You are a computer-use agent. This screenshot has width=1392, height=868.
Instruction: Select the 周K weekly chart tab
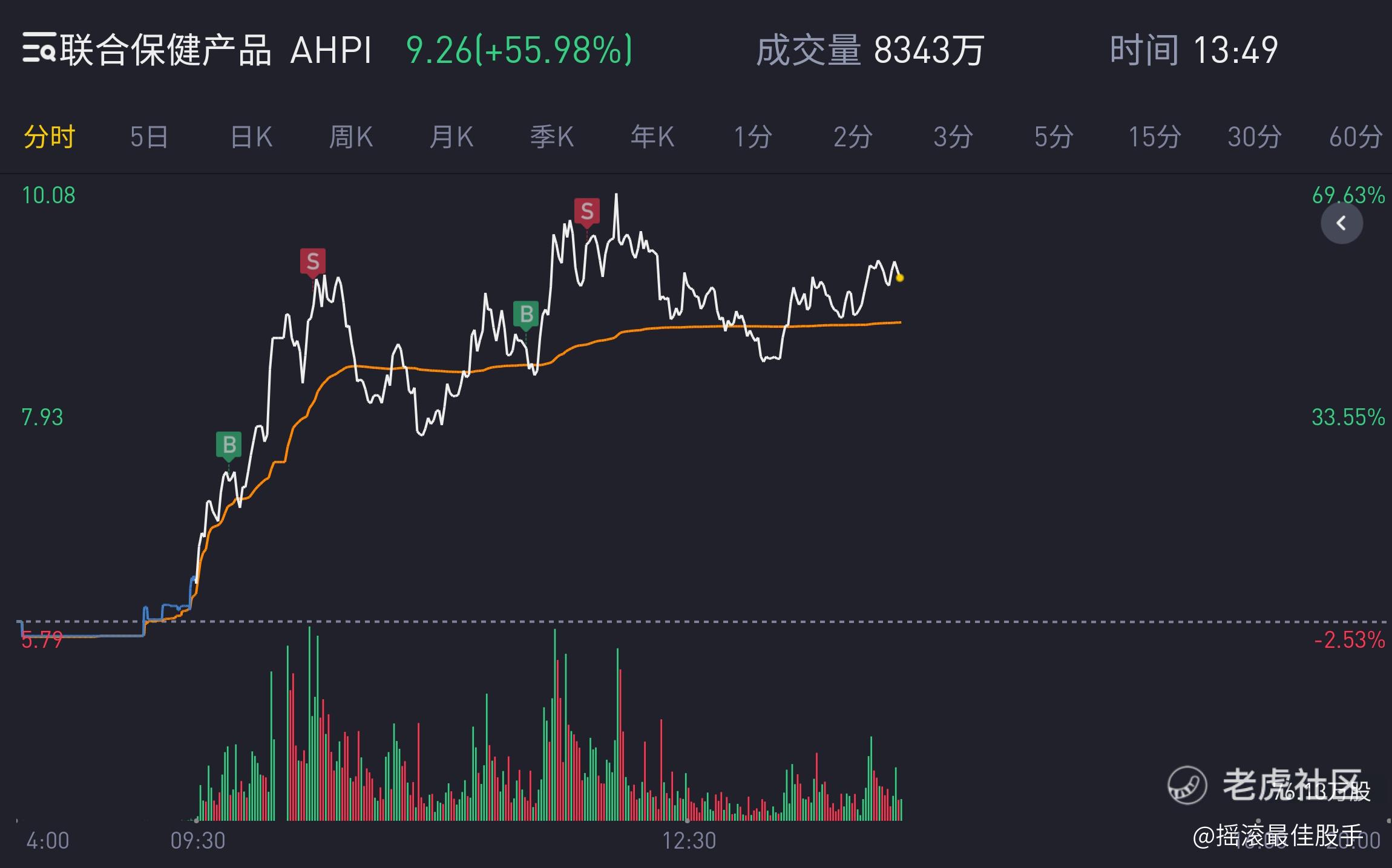tap(351, 137)
